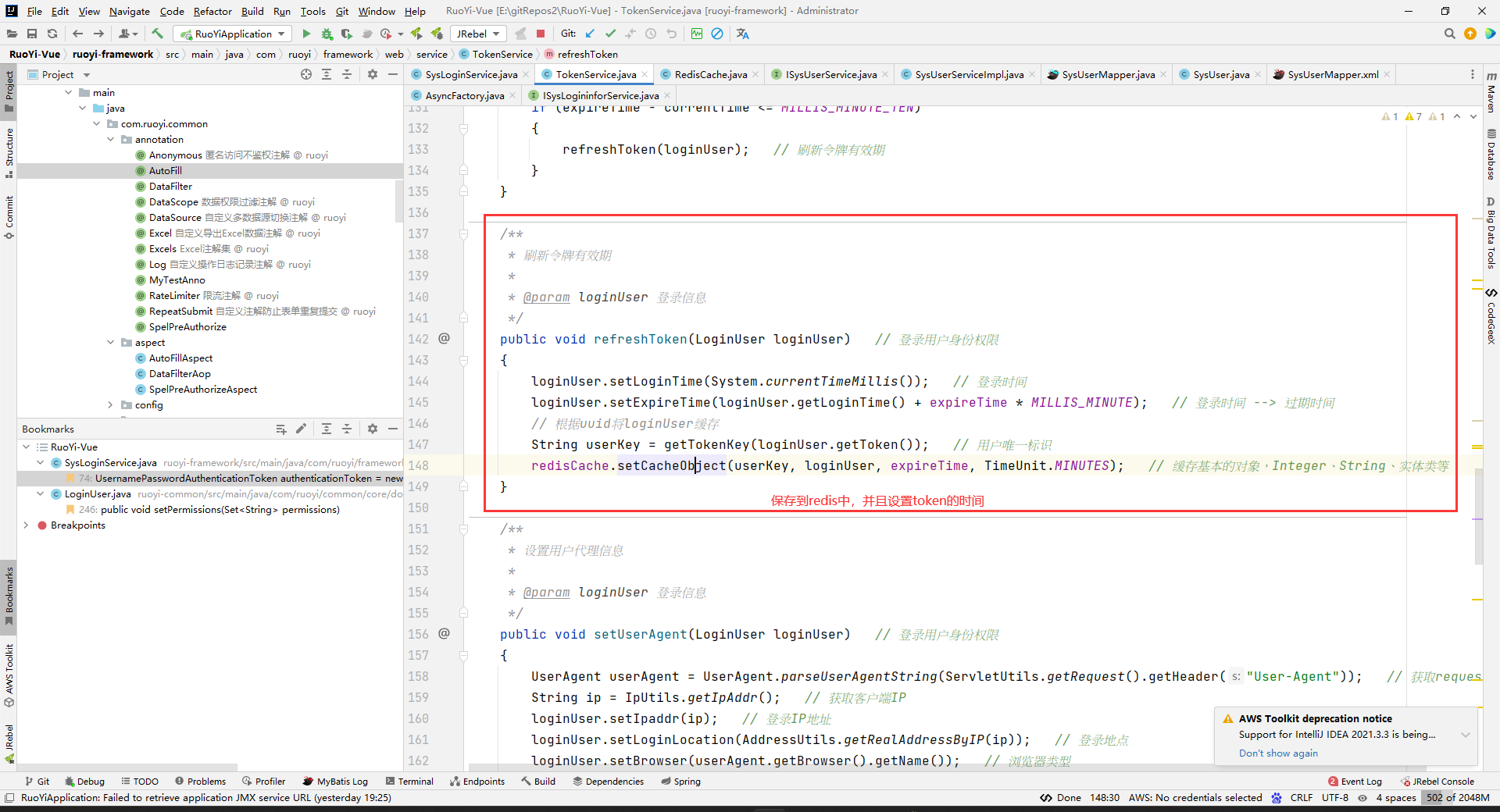Viewport: 1500px width, 812px height.
Task: Run with coverage shield icon
Action: 347,34
